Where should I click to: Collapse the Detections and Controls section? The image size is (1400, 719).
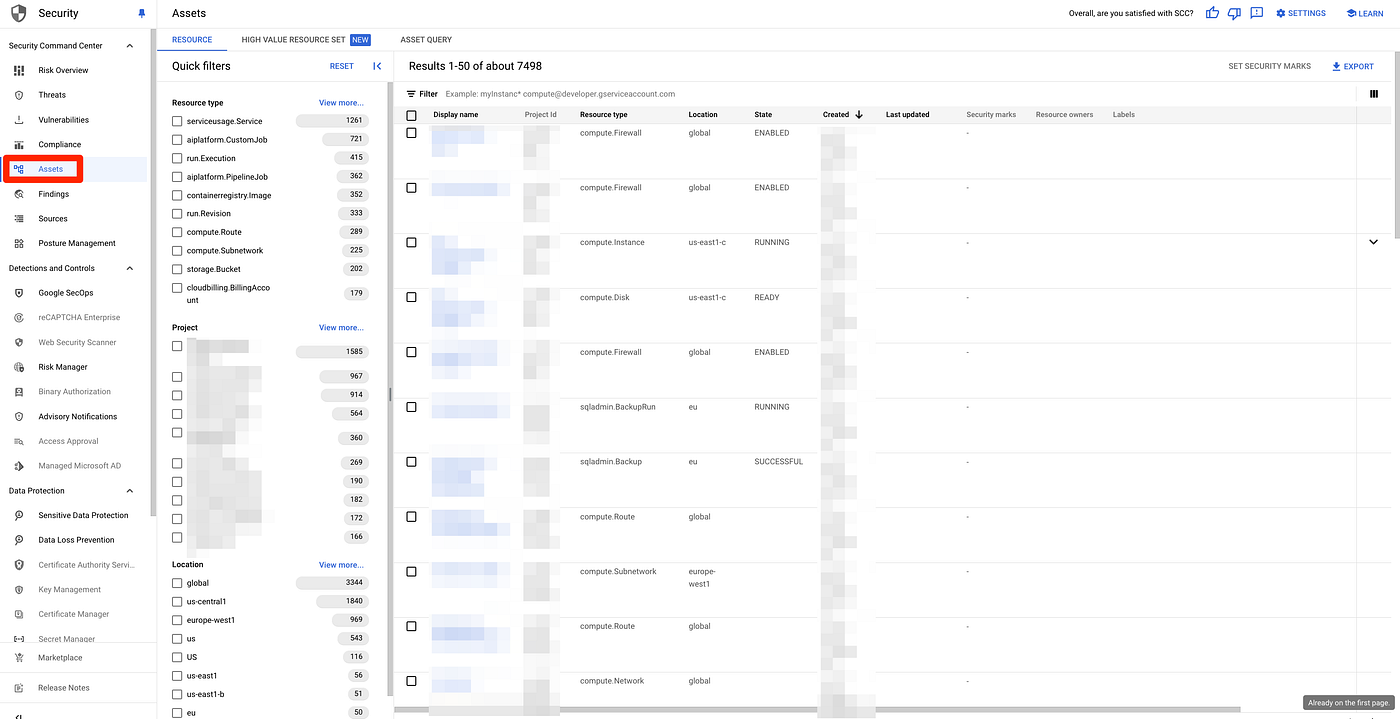click(x=129, y=268)
